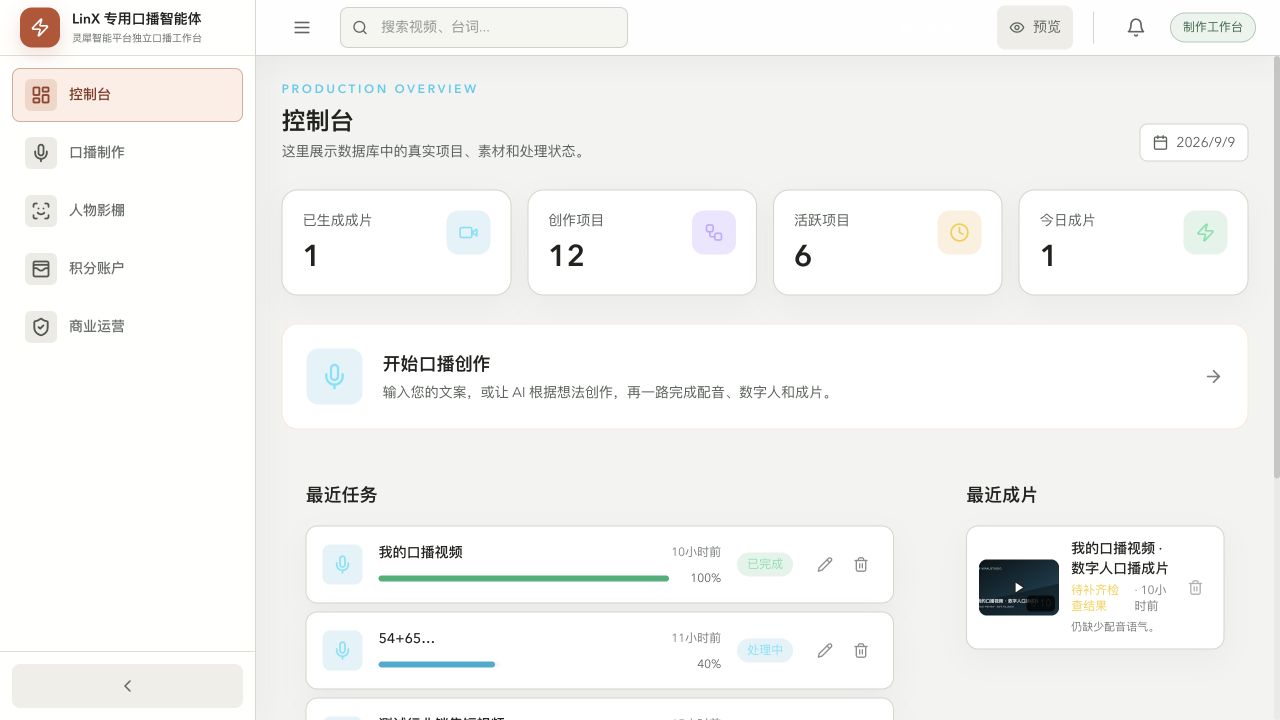
Task: Click the 活跃项目 count 6
Action: [x=803, y=256]
